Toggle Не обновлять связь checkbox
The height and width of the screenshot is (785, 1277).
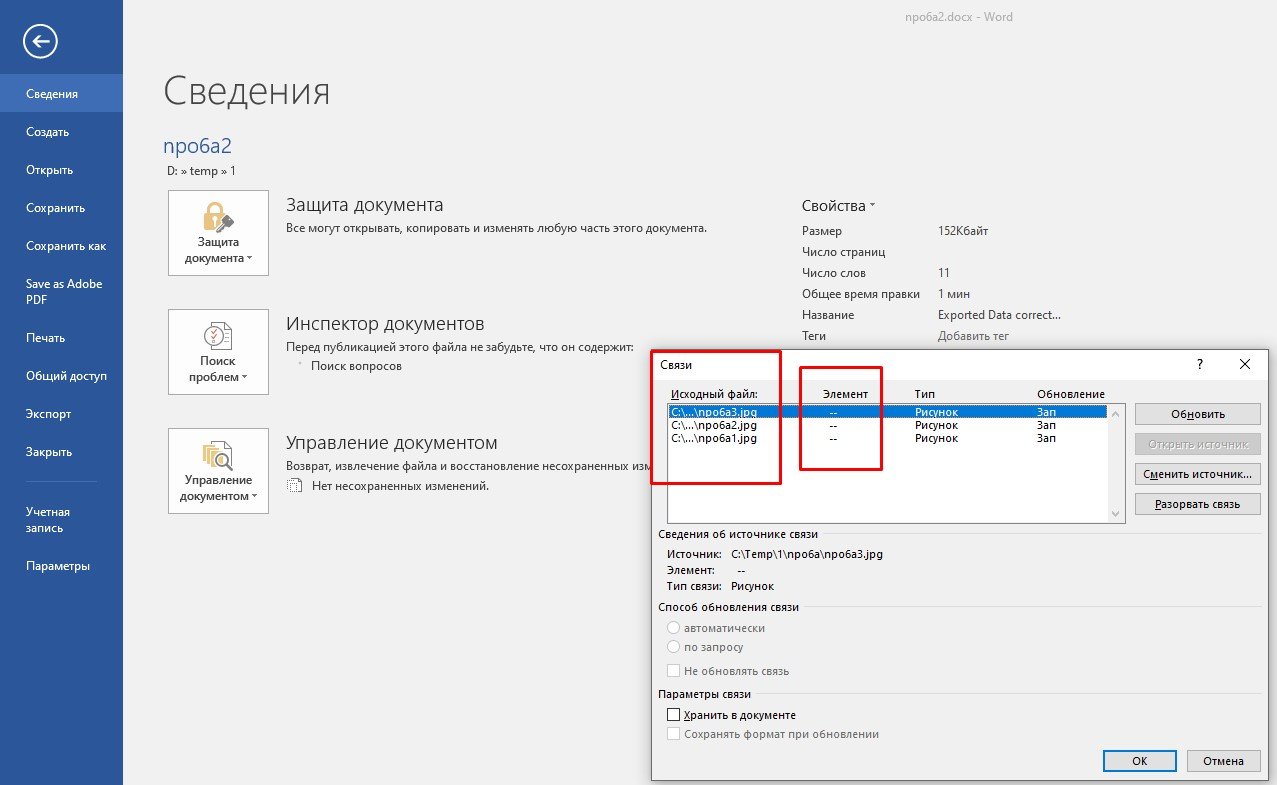coord(674,671)
